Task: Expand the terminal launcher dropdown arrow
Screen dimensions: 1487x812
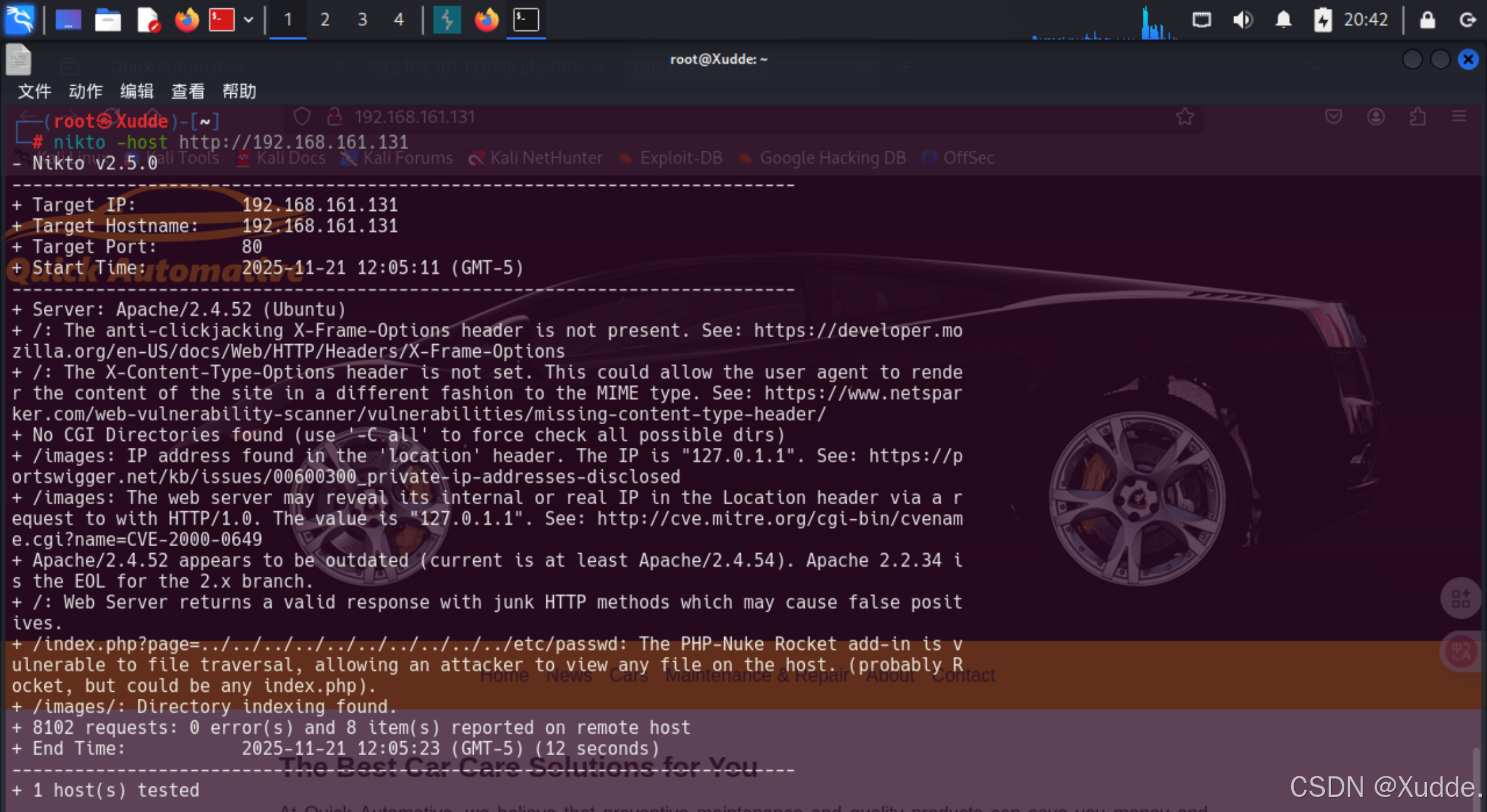Action: pos(248,19)
